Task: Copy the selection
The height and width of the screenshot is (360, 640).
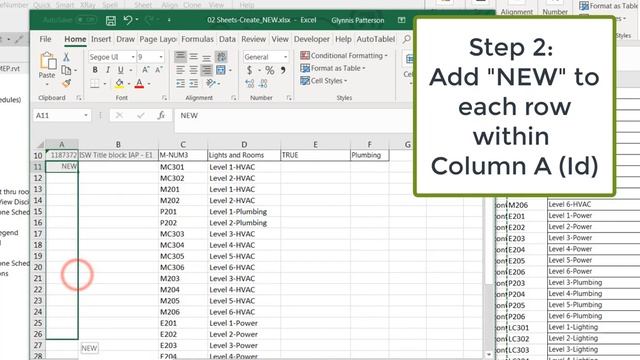Action: [66, 70]
